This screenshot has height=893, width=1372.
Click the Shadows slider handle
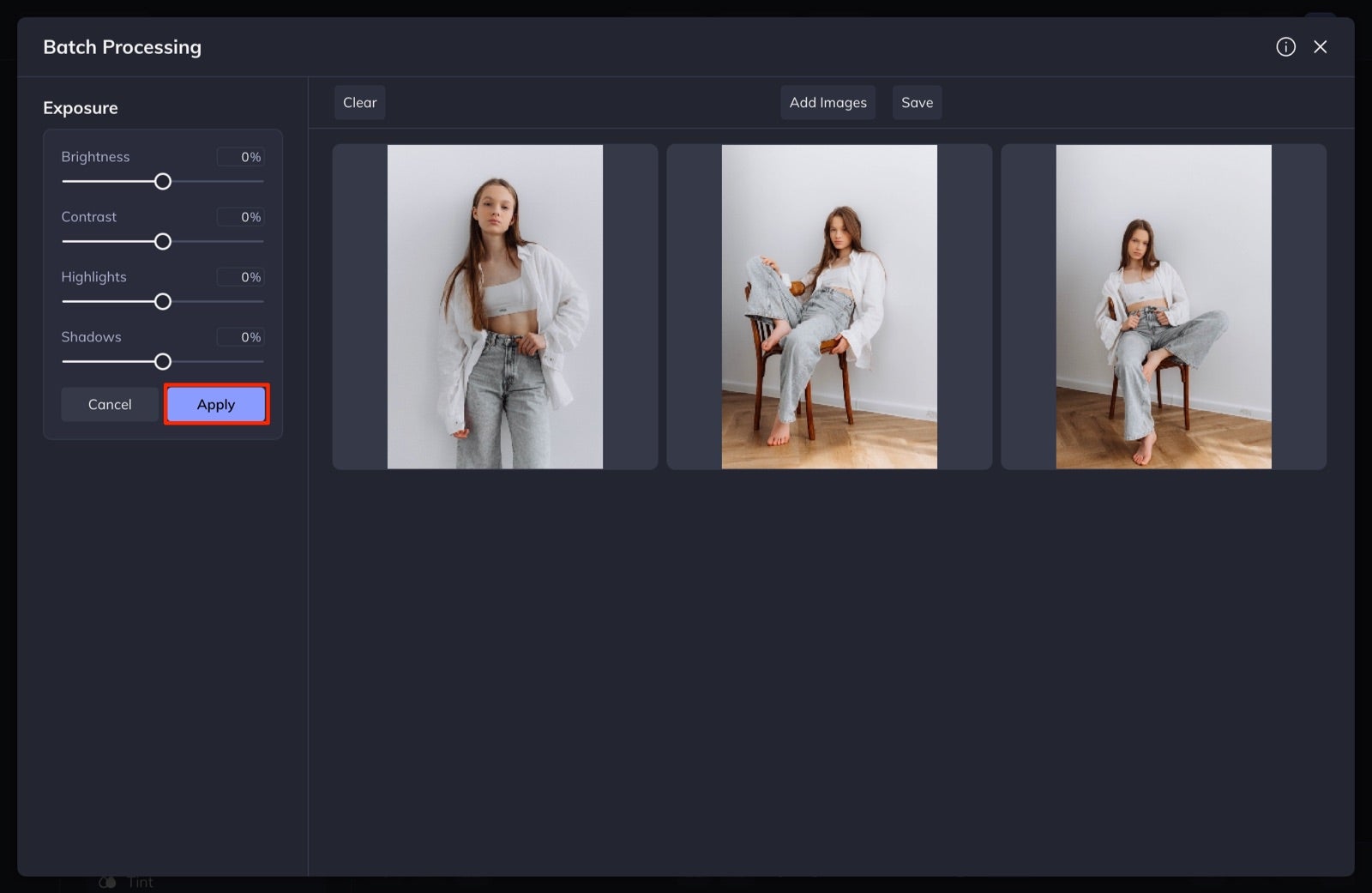click(163, 361)
